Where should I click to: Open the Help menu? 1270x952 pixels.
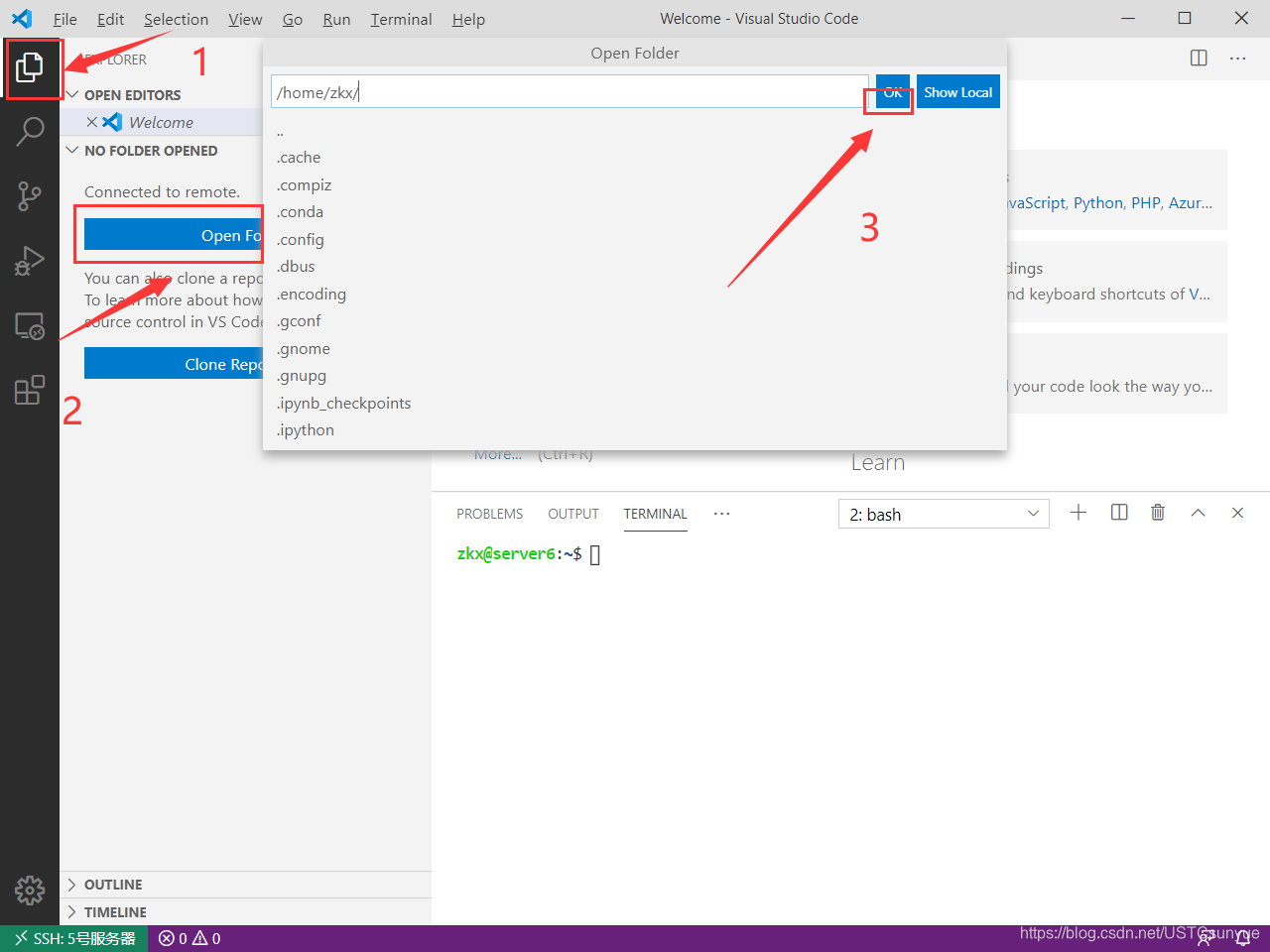468,19
